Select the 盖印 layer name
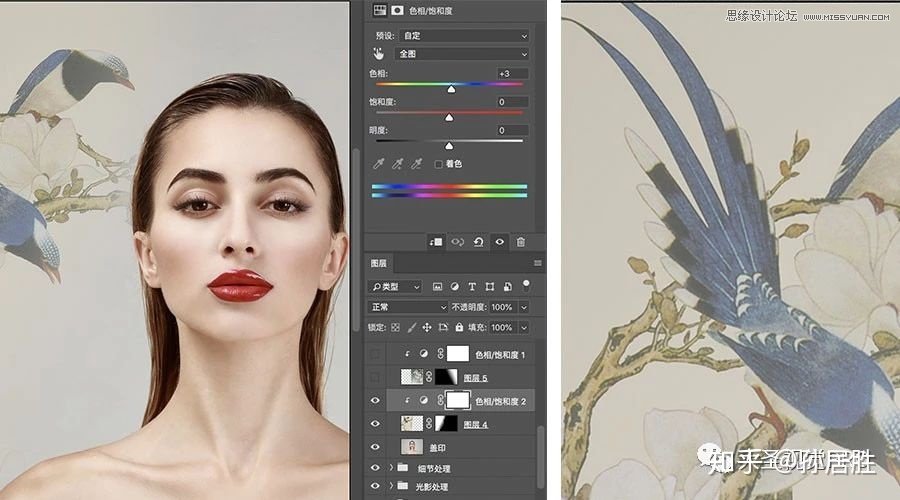900x500 pixels. click(x=438, y=447)
